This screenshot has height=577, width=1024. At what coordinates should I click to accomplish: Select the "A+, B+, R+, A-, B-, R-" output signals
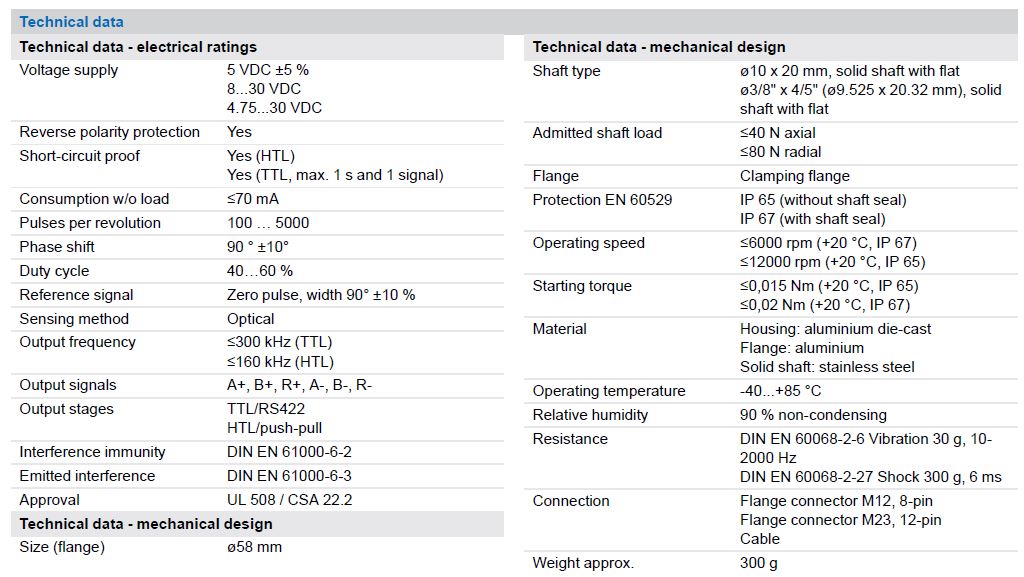pyautogui.click(x=300, y=385)
